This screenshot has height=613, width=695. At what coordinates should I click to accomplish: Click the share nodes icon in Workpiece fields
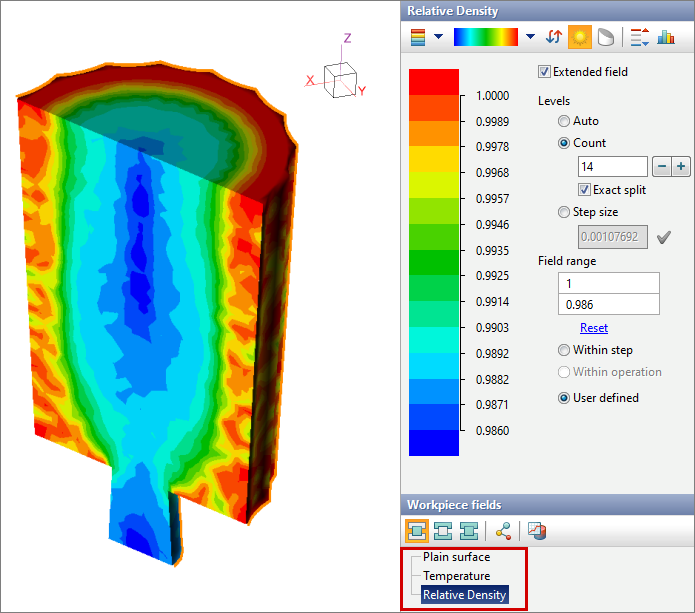tap(503, 531)
